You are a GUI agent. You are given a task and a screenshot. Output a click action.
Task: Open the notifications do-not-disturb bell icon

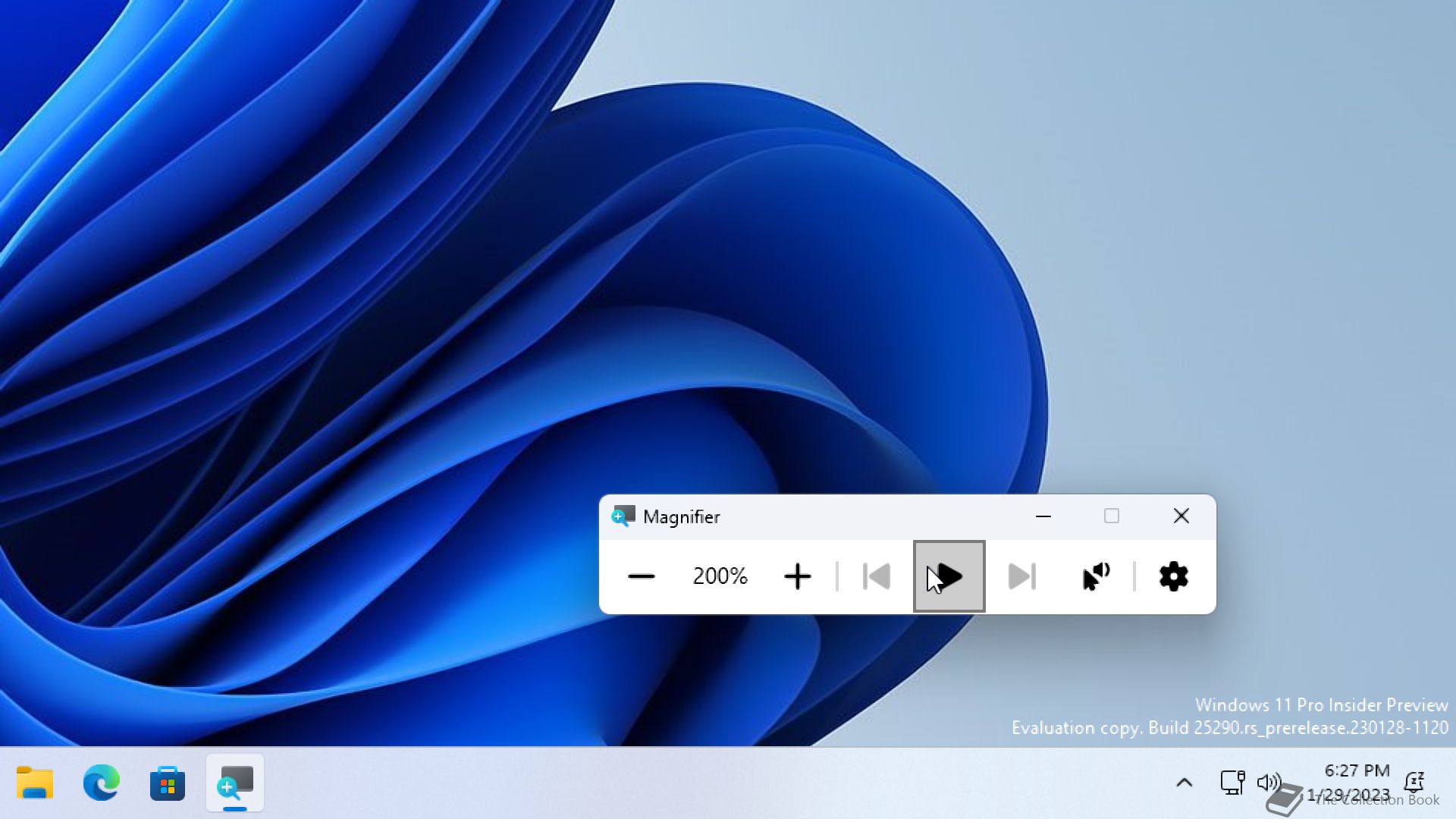tap(1414, 782)
